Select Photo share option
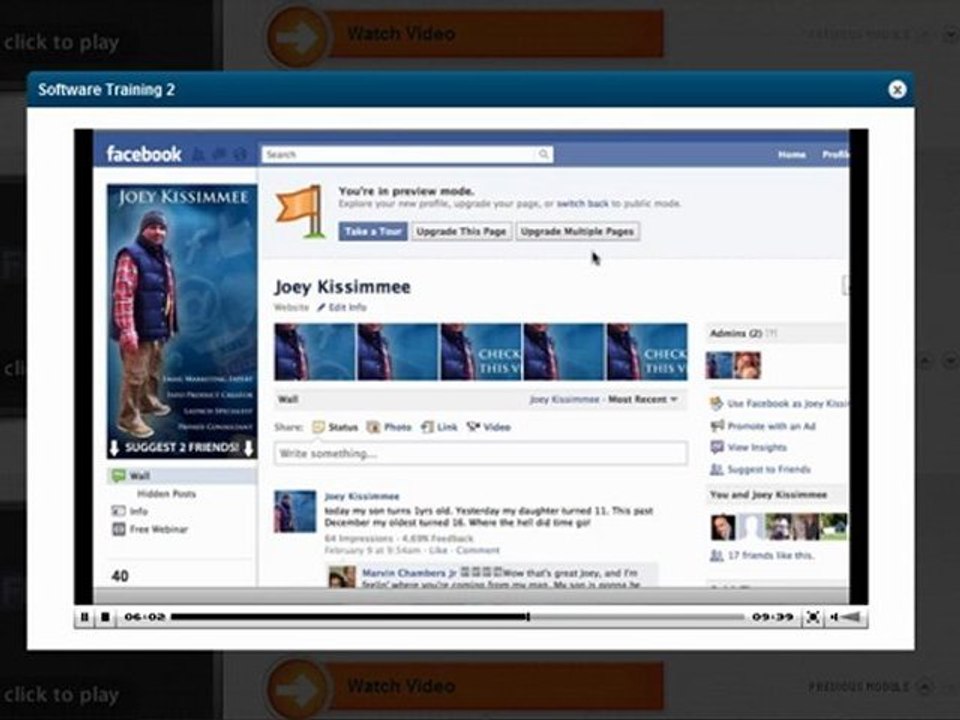Viewport: 960px width, 720px height. pos(389,427)
